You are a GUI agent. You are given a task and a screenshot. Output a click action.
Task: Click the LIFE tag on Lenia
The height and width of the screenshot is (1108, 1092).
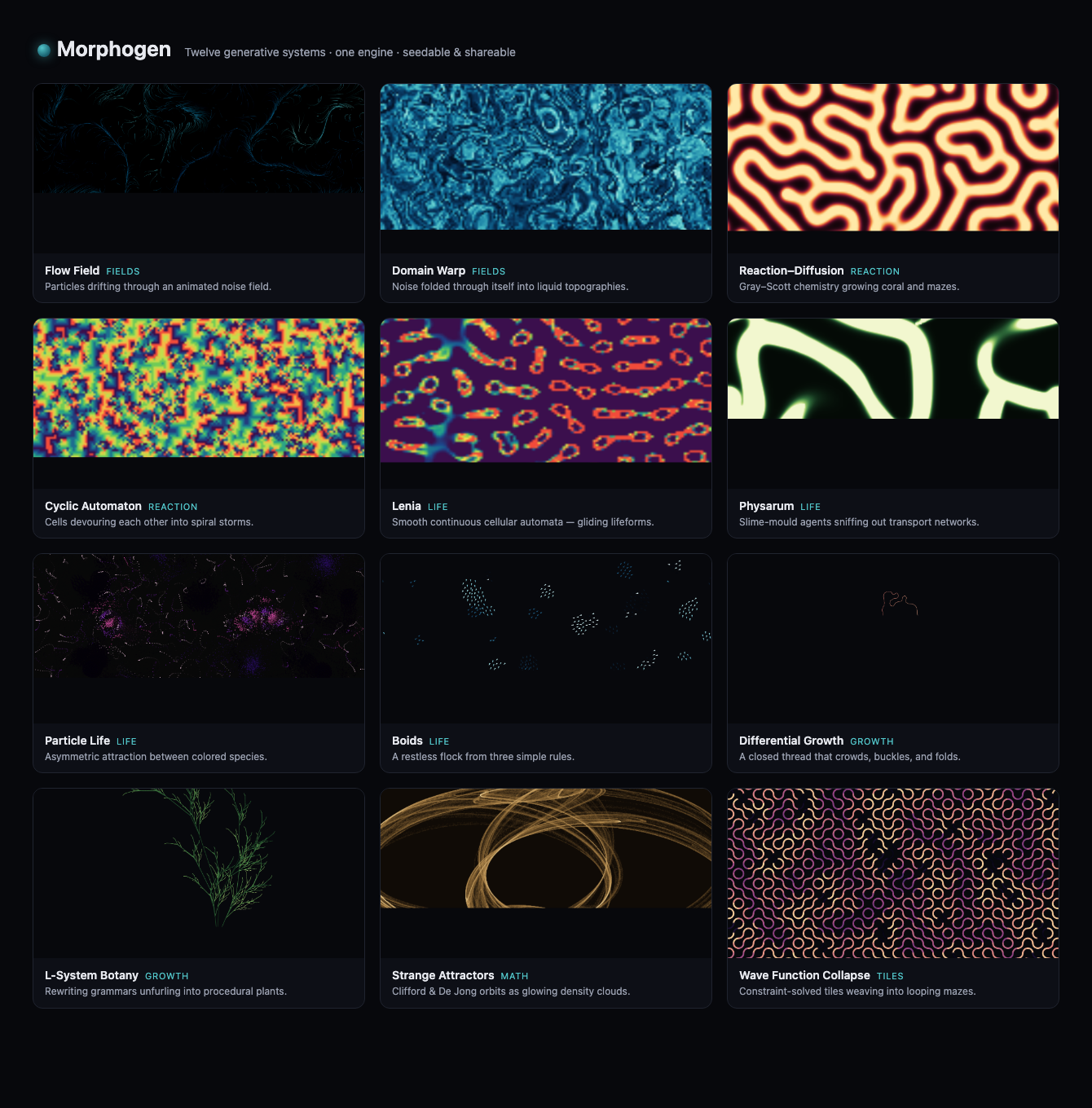click(438, 507)
